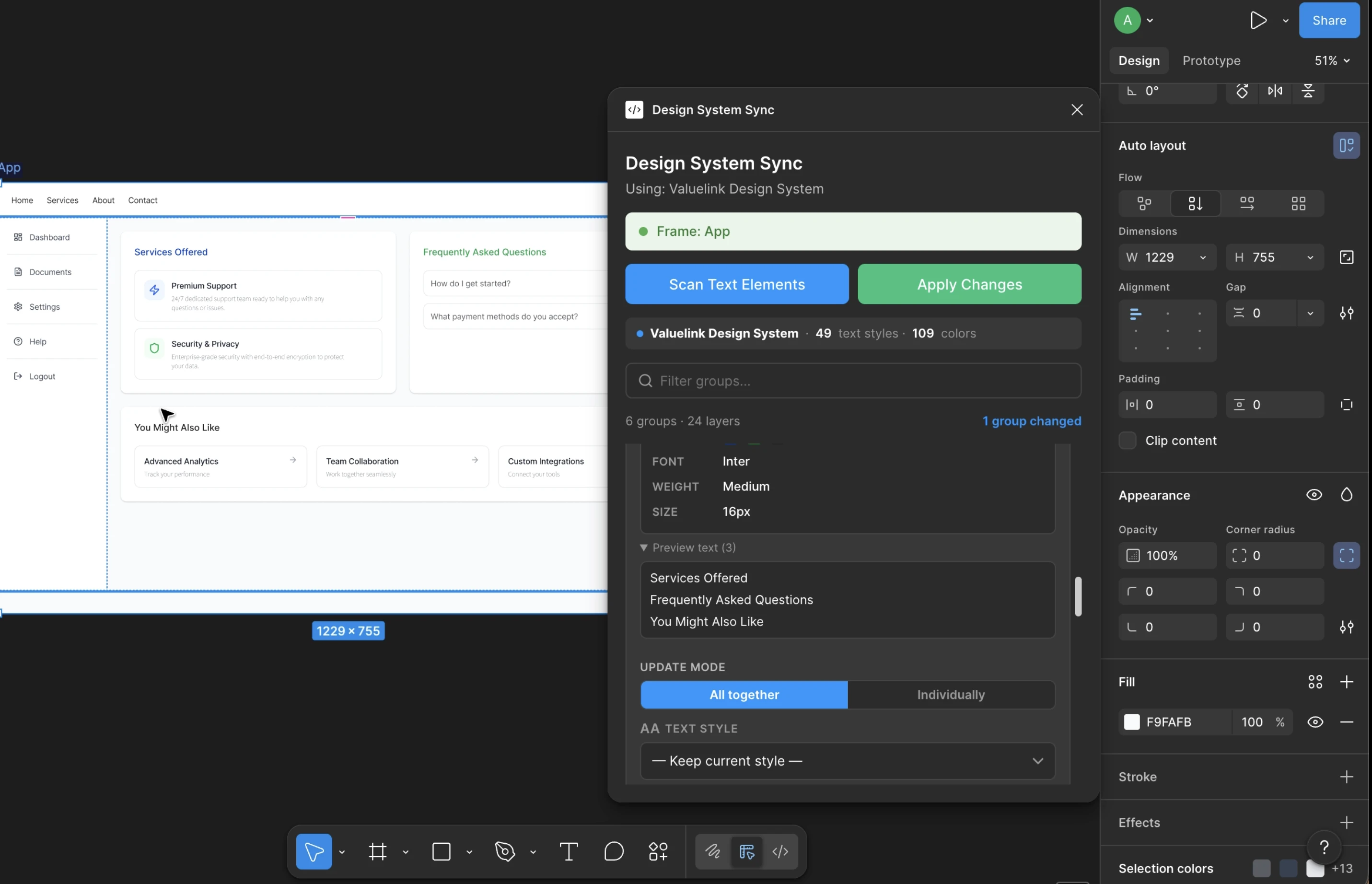Screen dimensions: 1372x884
Task: Switch to the Prototype tab
Action: point(1211,60)
